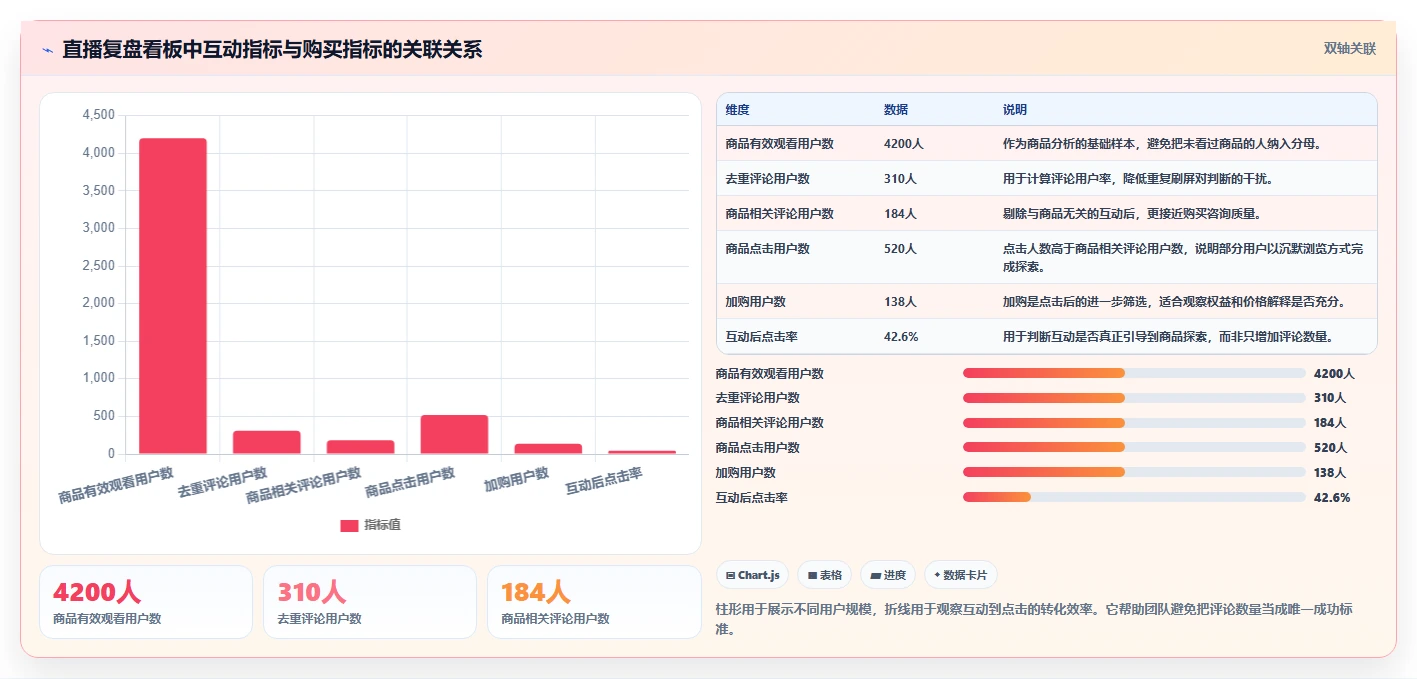Screen dimensions: 1417x679
Task: Toggle the 指标值 legend swatch
Action: click(x=349, y=525)
